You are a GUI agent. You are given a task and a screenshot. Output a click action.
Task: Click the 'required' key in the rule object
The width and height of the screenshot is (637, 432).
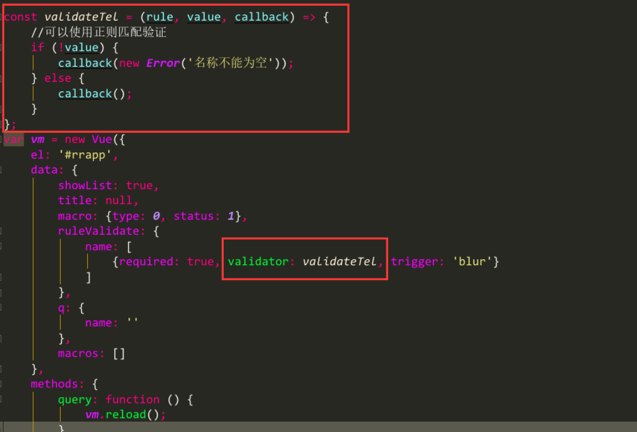pyautogui.click(x=146, y=262)
